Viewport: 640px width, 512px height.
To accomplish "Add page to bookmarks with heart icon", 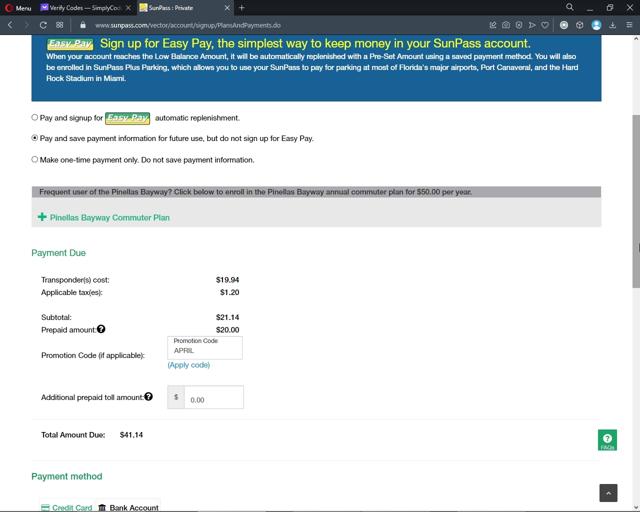I will coord(545,25).
